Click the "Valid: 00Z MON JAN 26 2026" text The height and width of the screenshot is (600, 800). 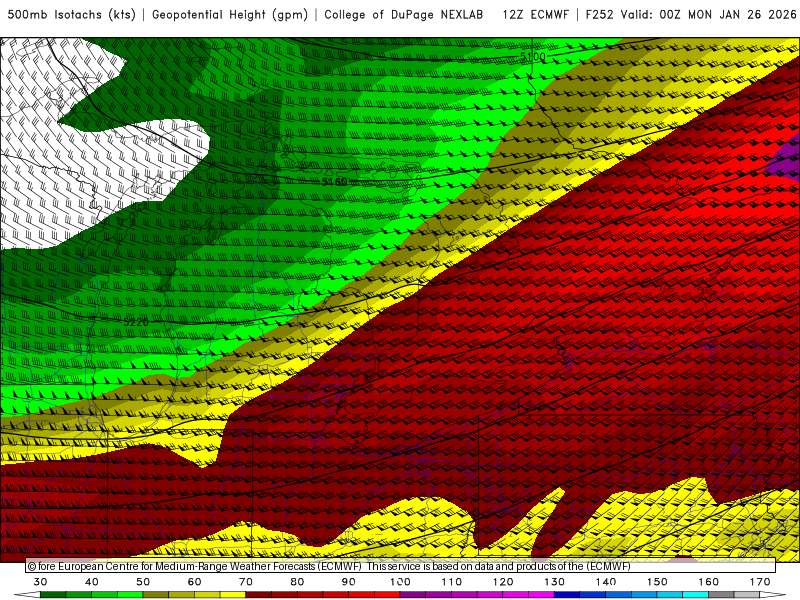[x=708, y=15]
